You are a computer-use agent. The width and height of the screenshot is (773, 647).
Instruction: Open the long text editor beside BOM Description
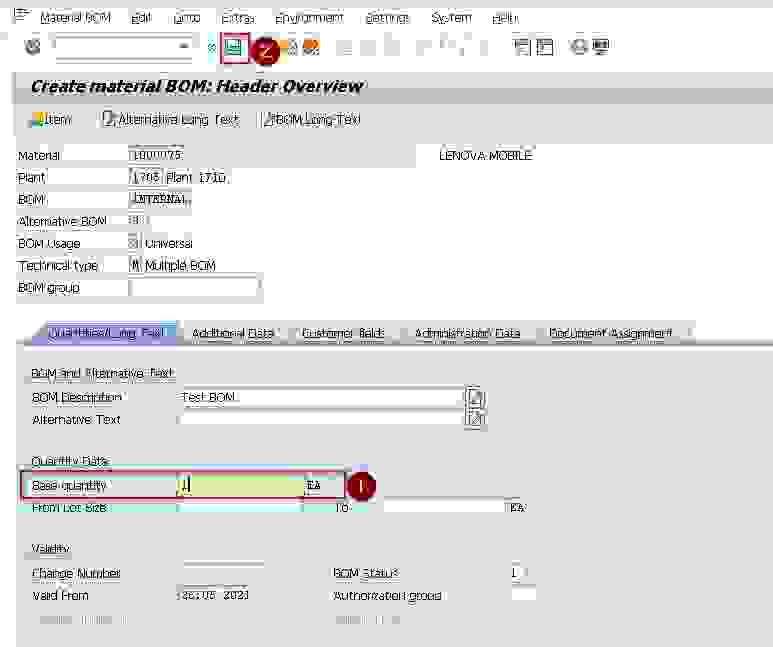[474, 397]
